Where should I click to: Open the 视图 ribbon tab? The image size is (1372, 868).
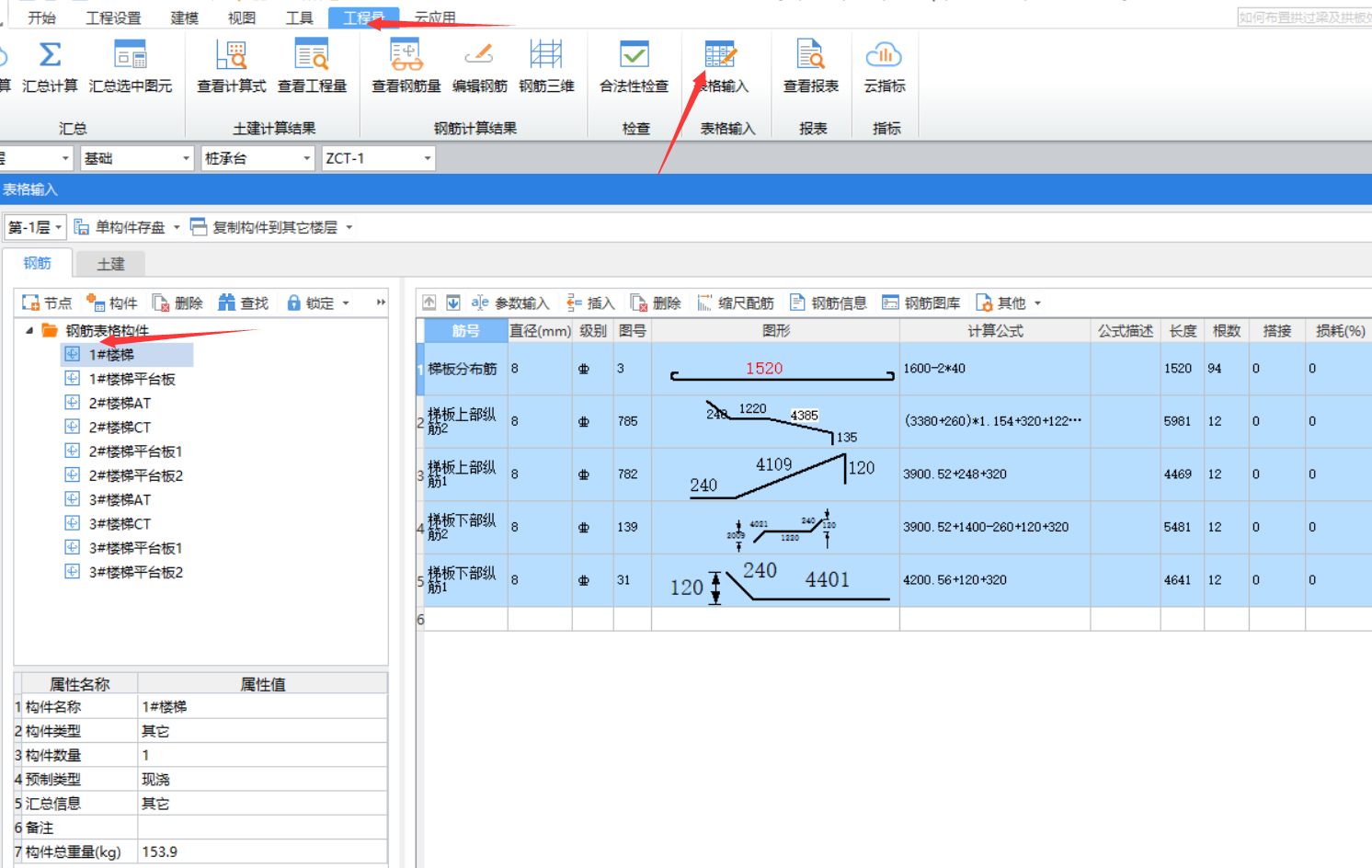(x=242, y=17)
